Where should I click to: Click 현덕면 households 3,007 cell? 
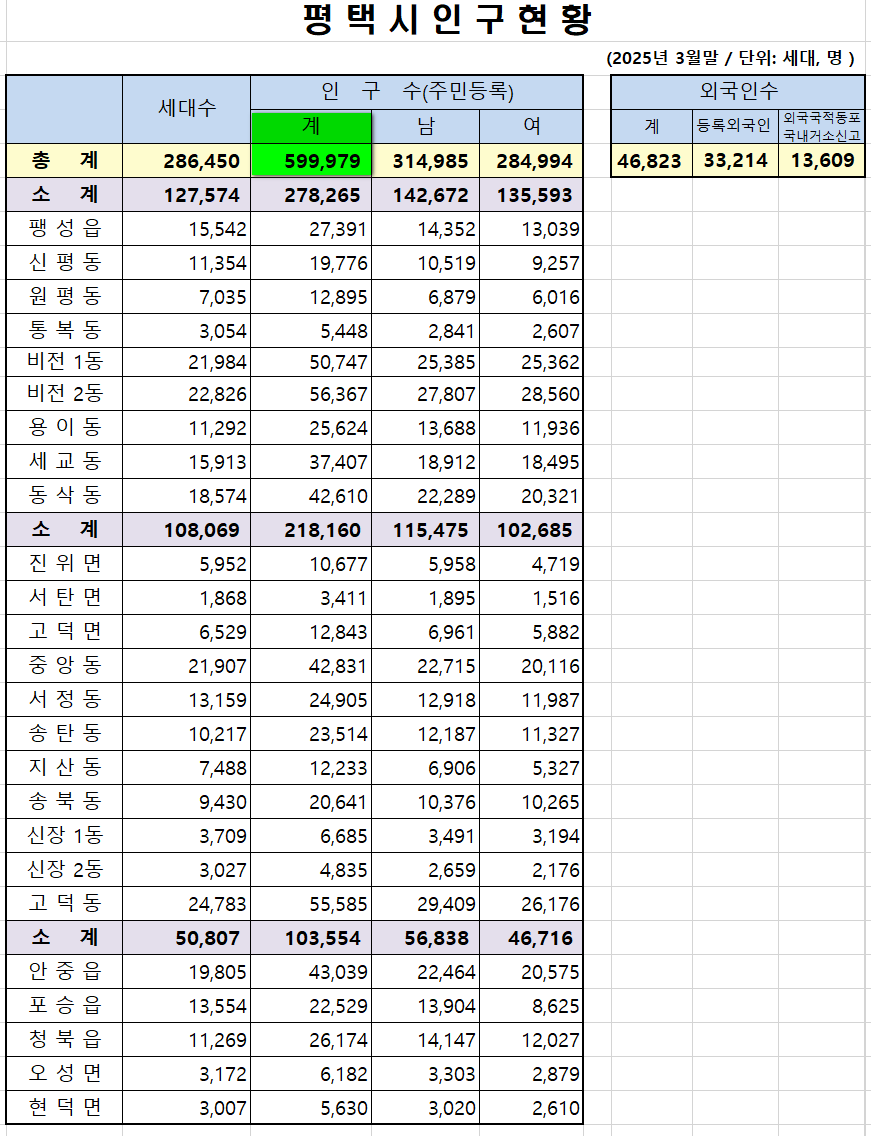[x=186, y=1108]
